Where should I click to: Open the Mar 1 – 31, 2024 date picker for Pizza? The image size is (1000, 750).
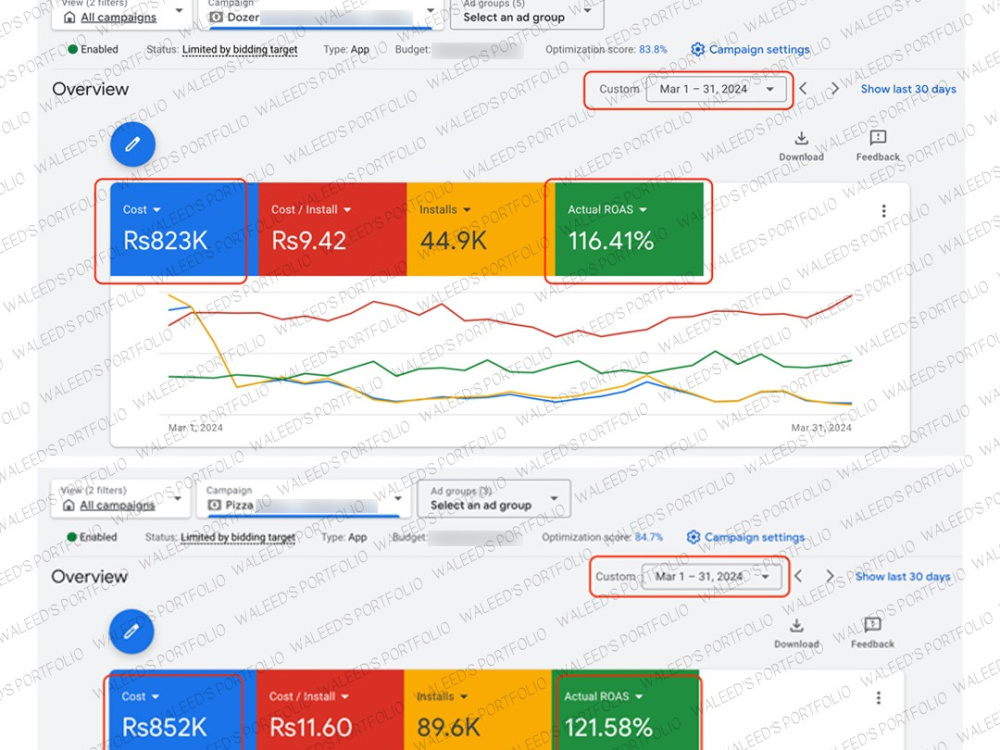click(711, 577)
